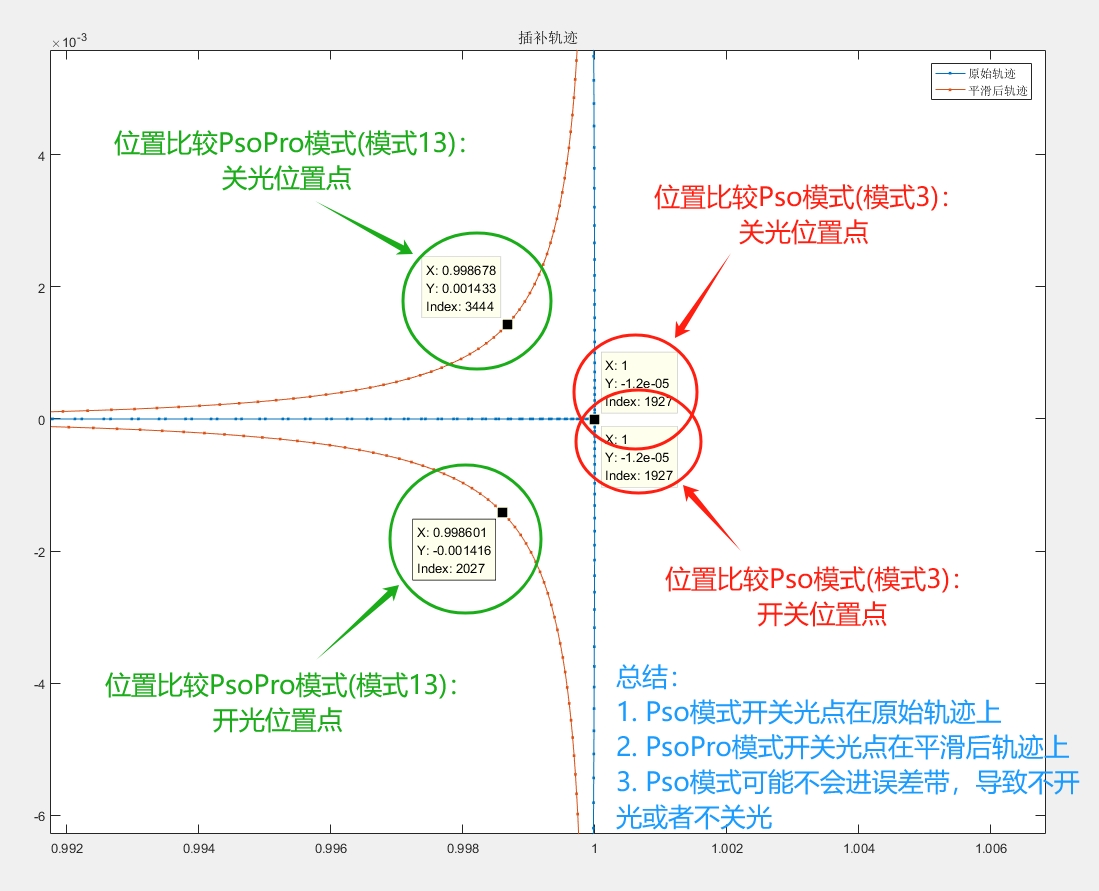Click the x-axis tick label 1.006
1099x891 pixels.
click(990, 848)
